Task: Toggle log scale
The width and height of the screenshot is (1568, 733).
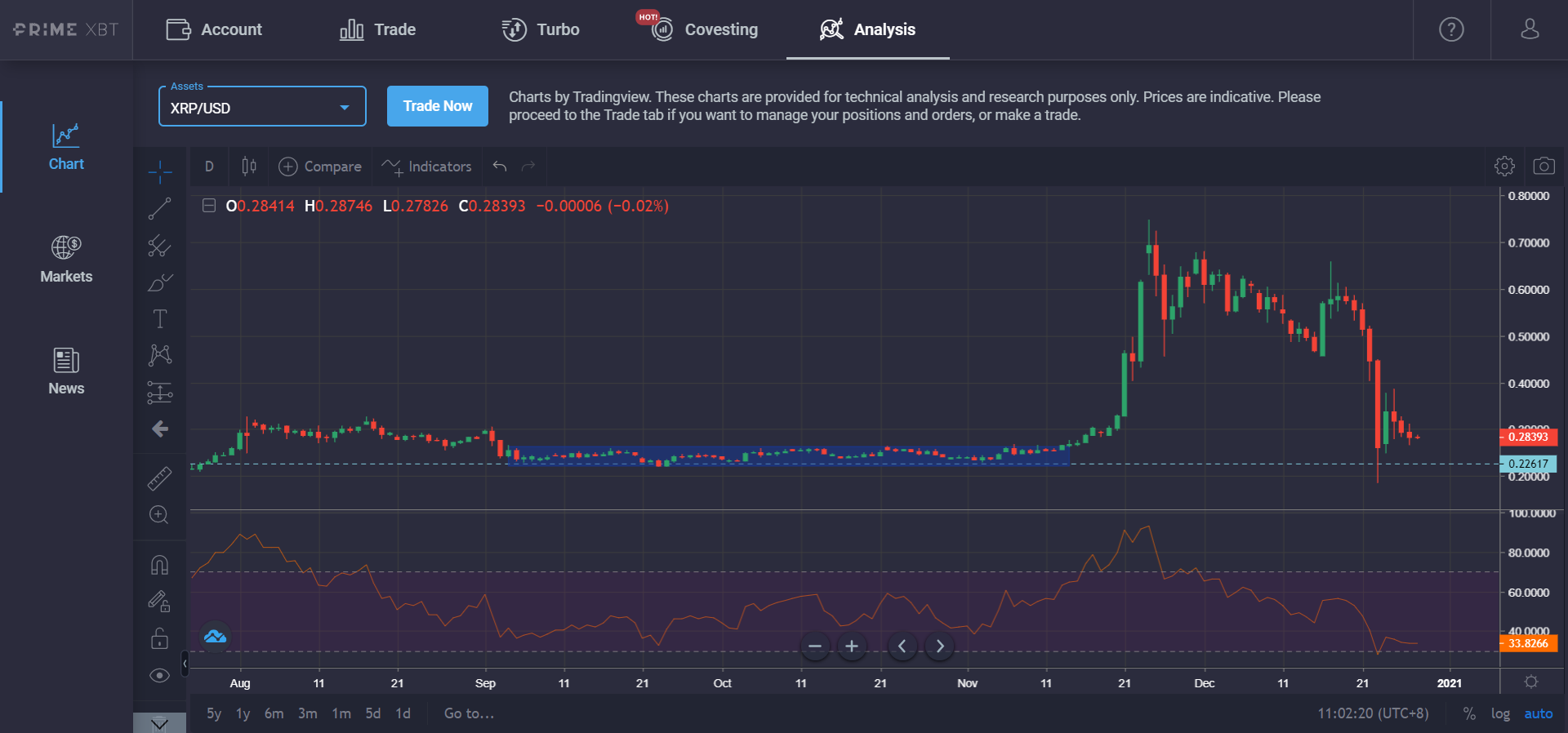Action: (1500, 713)
